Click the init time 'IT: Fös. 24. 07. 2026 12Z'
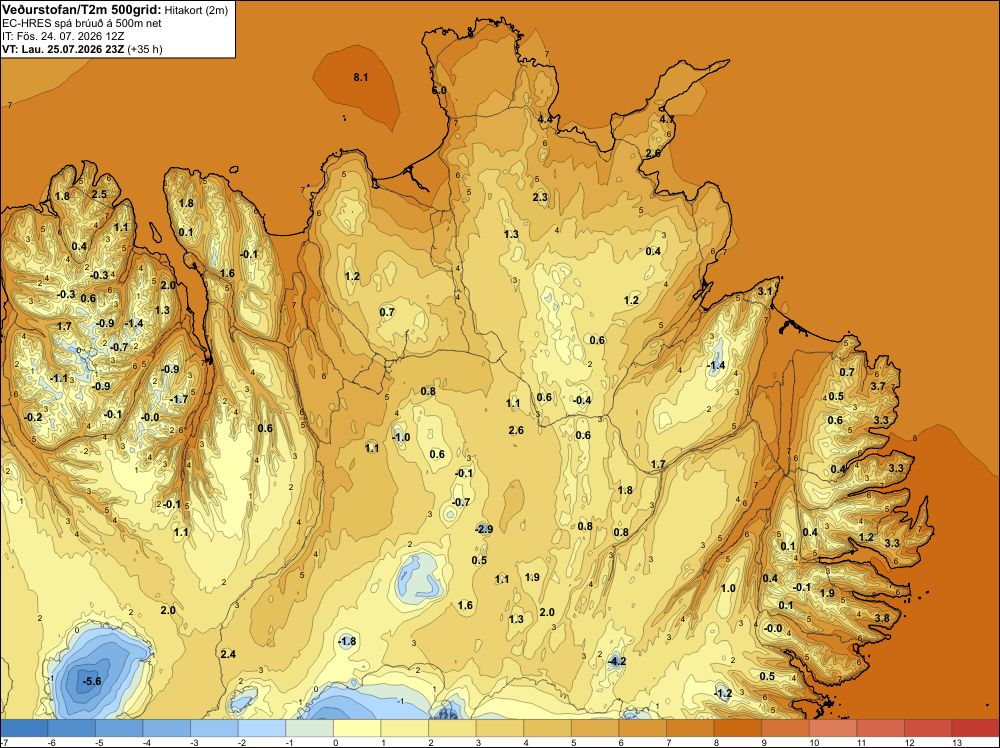The width and height of the screenshot is (1000, 748). click(63, 36)
